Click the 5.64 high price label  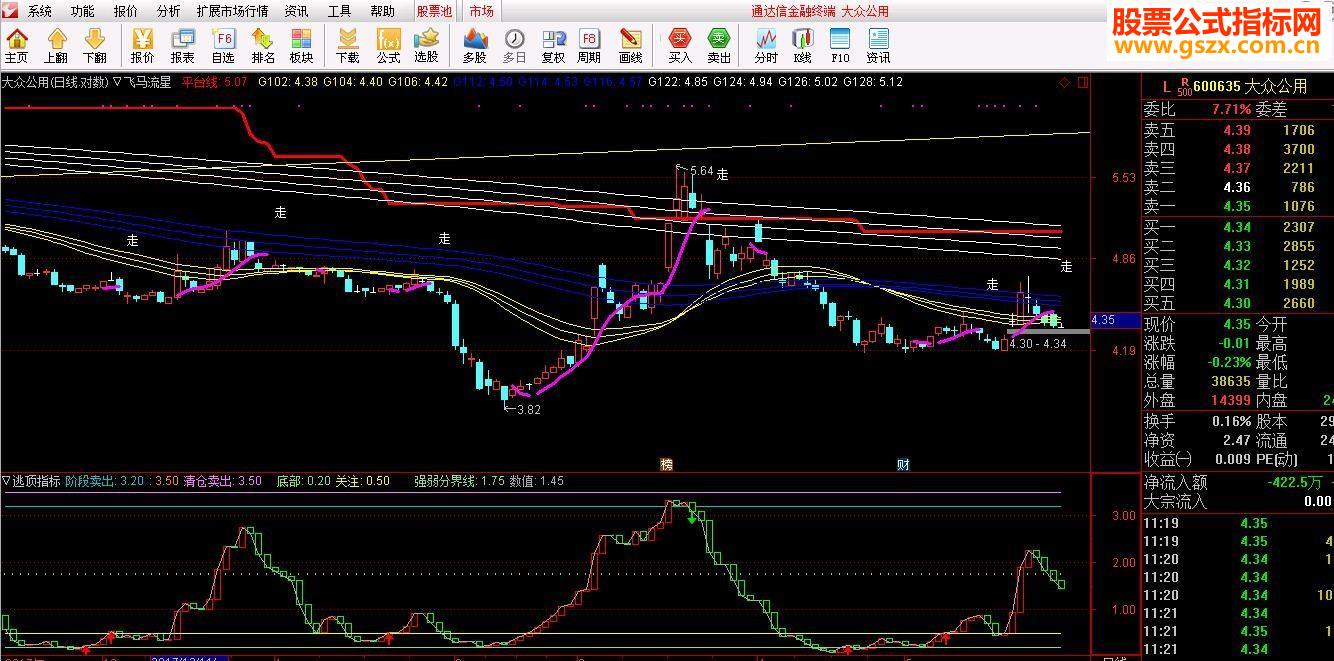click(701, 171)
